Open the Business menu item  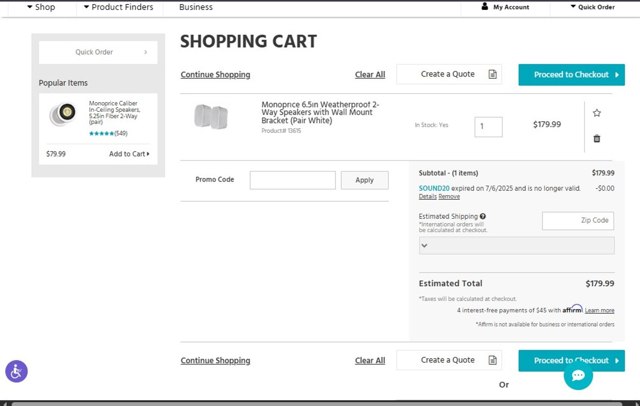[x=196, y=7]
